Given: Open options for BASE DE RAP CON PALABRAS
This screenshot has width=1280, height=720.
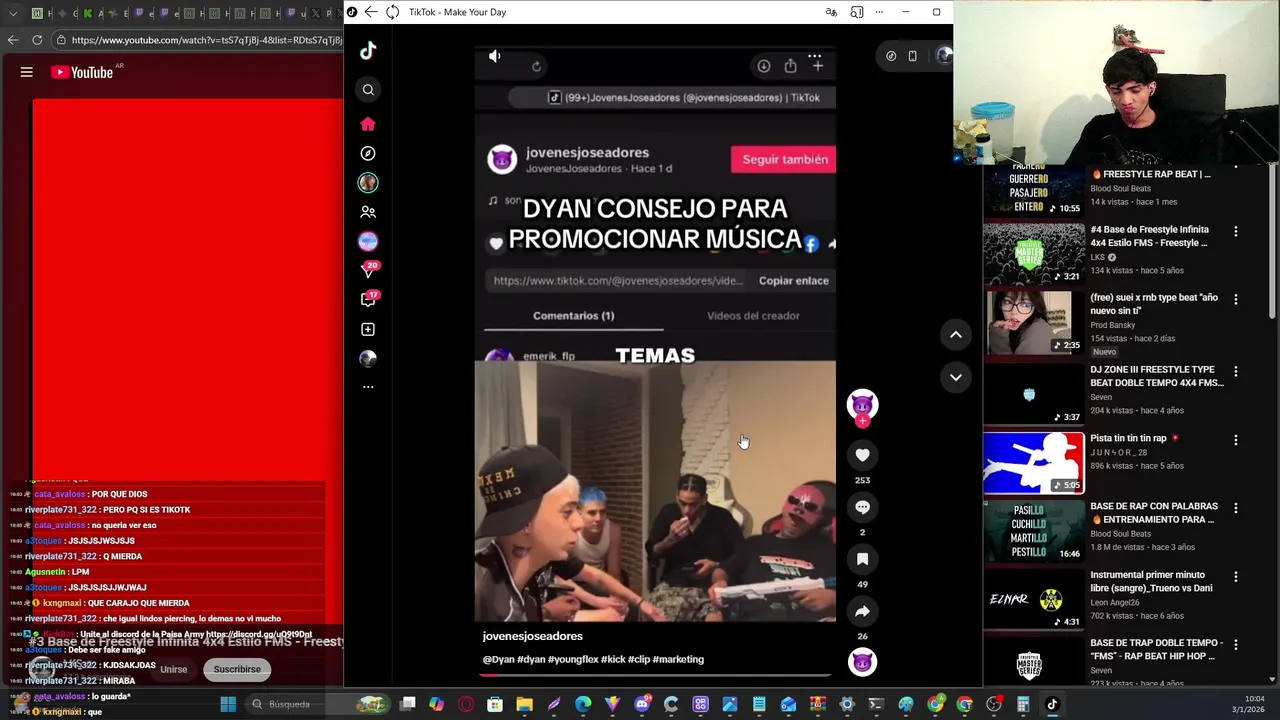Looking at the screenshot, I should coord(1235,508).
